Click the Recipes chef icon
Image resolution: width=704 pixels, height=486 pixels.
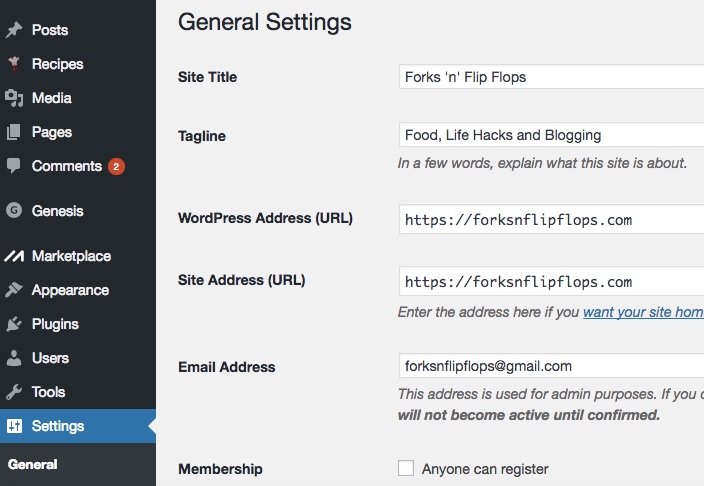click(14, 64)
